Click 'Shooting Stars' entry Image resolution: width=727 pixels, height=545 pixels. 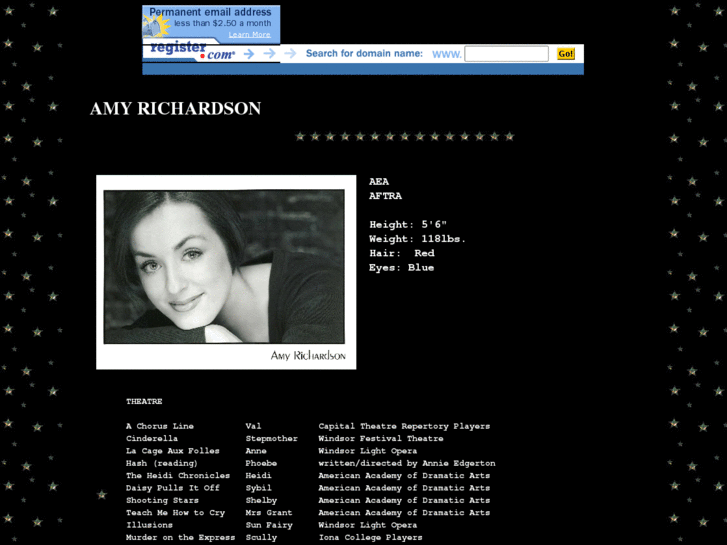[162, 500]
